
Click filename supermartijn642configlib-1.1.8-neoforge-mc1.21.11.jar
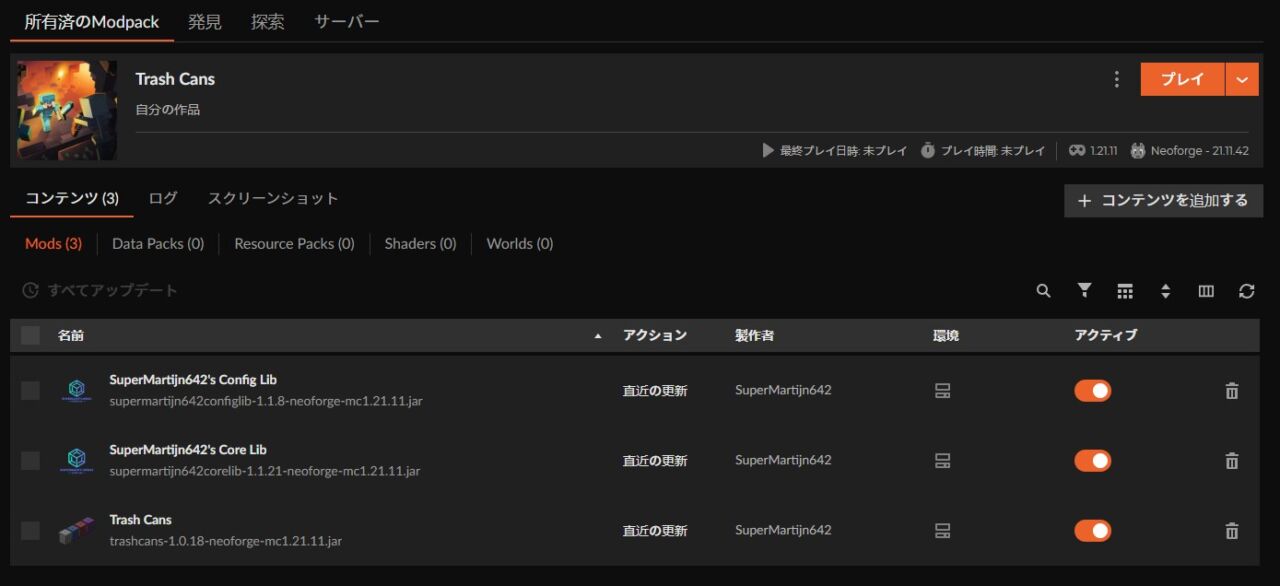[266, 401]
